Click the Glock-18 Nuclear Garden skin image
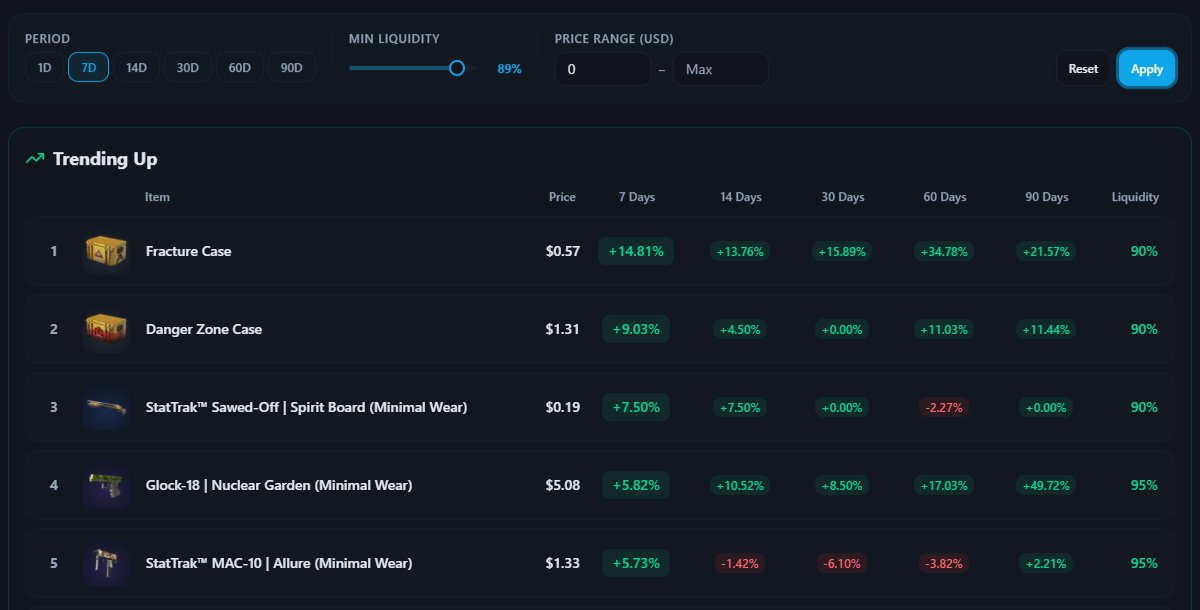This screenshot has height=610, width=1200. (x=105, y=485)
